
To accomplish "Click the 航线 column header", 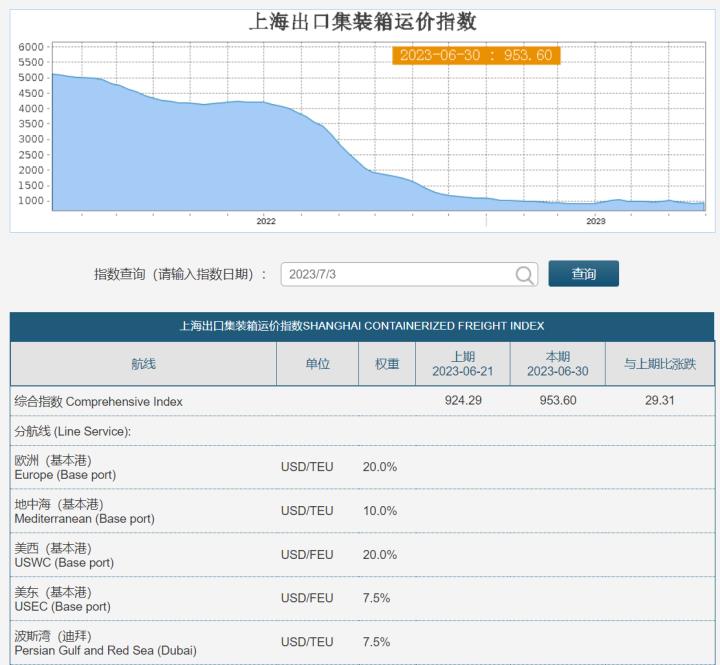I will click(144, 364).
